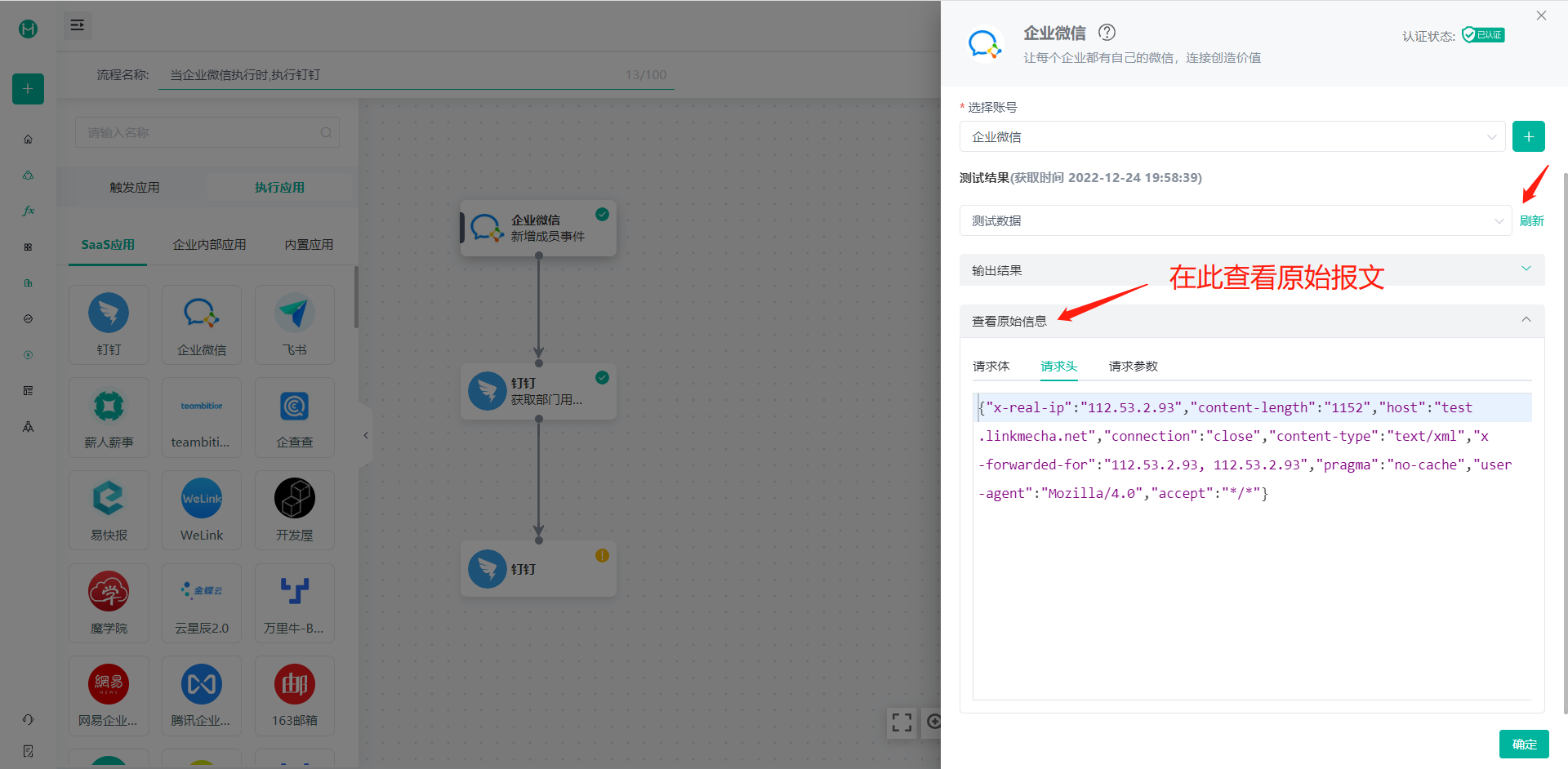Open the 内置应用 tab

[x=309, y=244]
